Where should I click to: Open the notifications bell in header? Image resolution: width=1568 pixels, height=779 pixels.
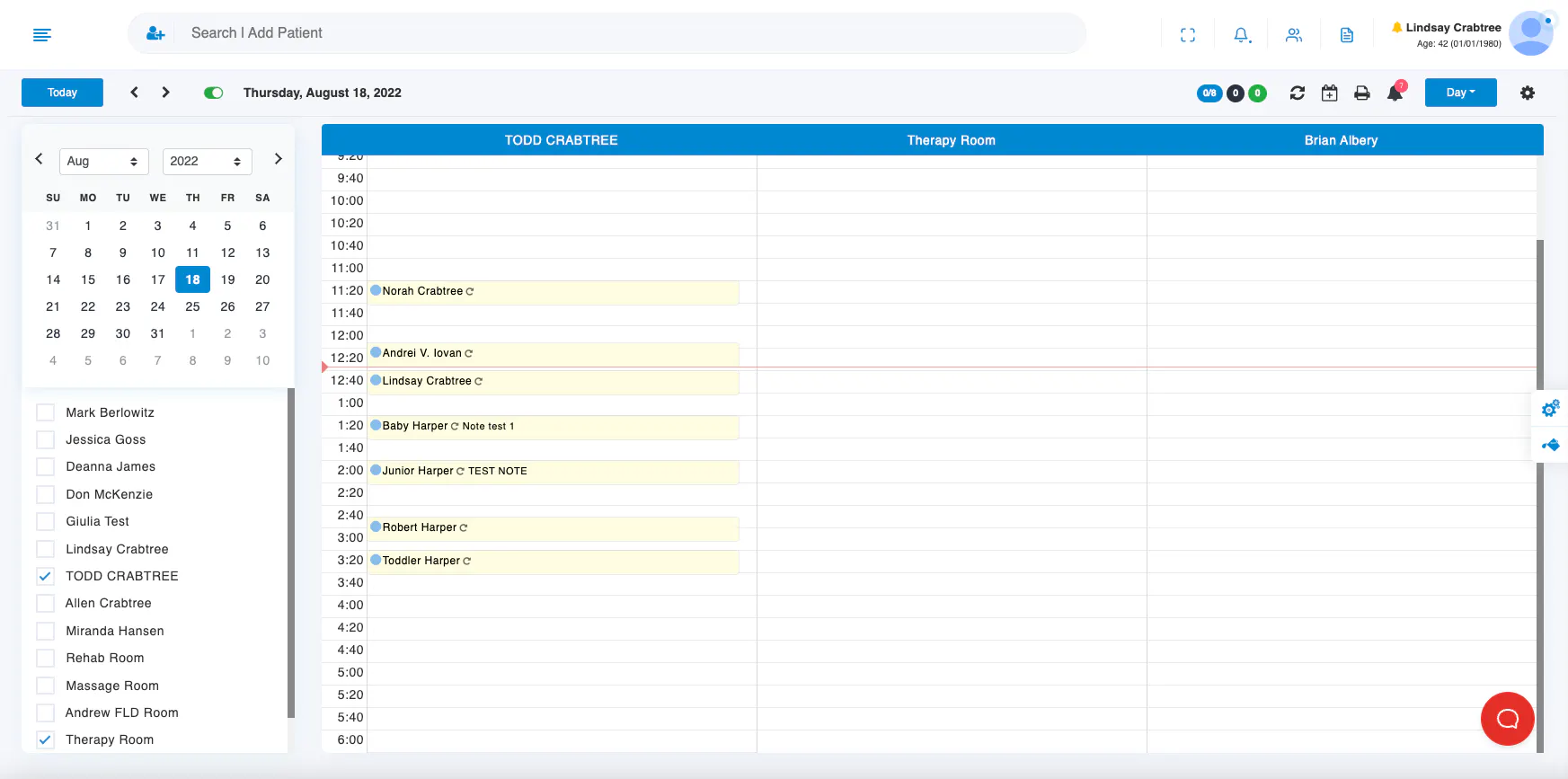click(x=1241, y=35)
